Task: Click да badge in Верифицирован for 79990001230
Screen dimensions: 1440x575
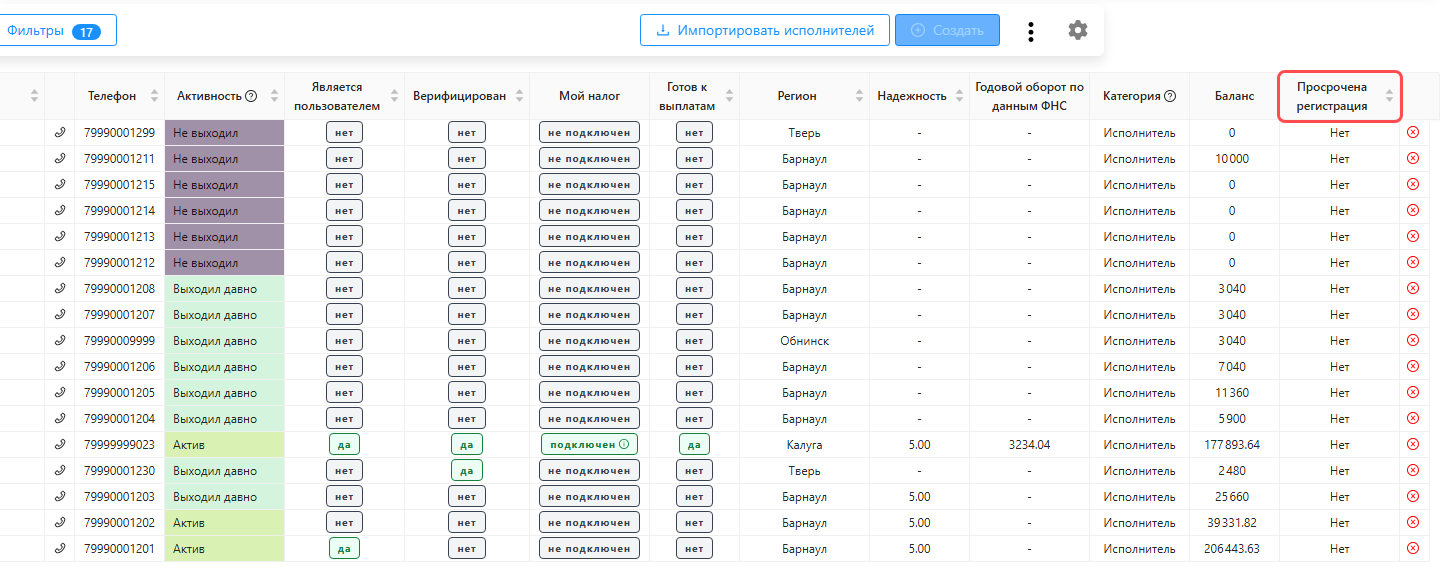Action: tap(467, 470)
